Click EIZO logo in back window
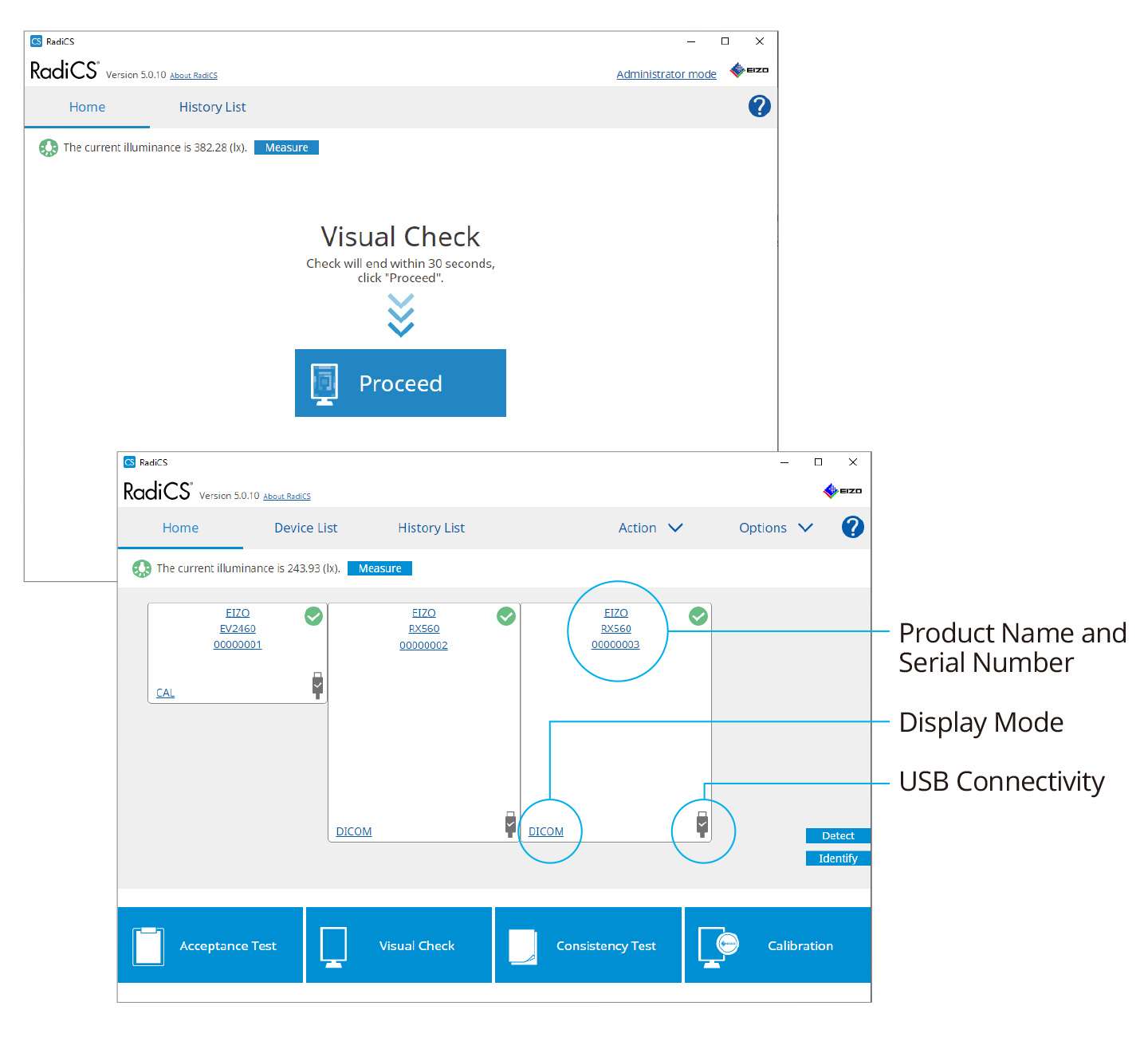Viewport: 1148px width, 1041px height. coord(749,70)
